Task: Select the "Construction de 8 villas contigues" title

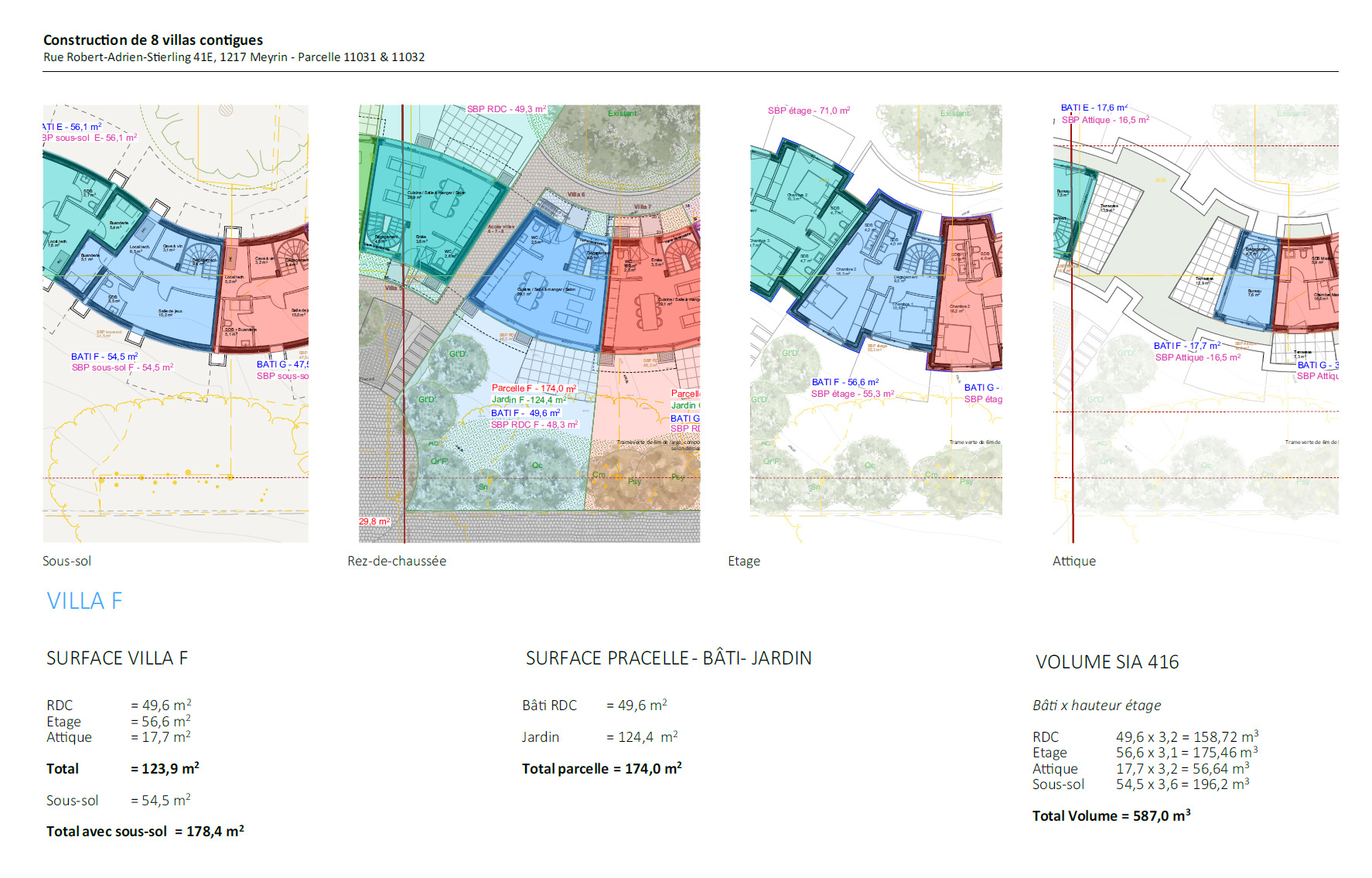Action: (153, 40)
